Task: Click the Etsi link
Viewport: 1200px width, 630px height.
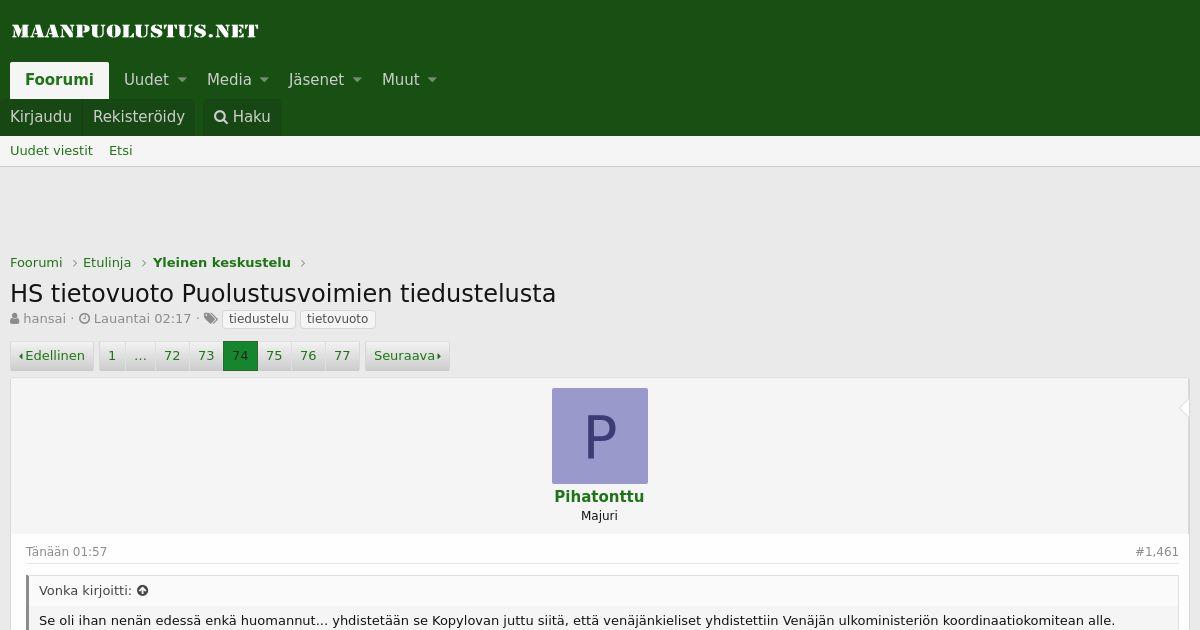Action: 121,151
